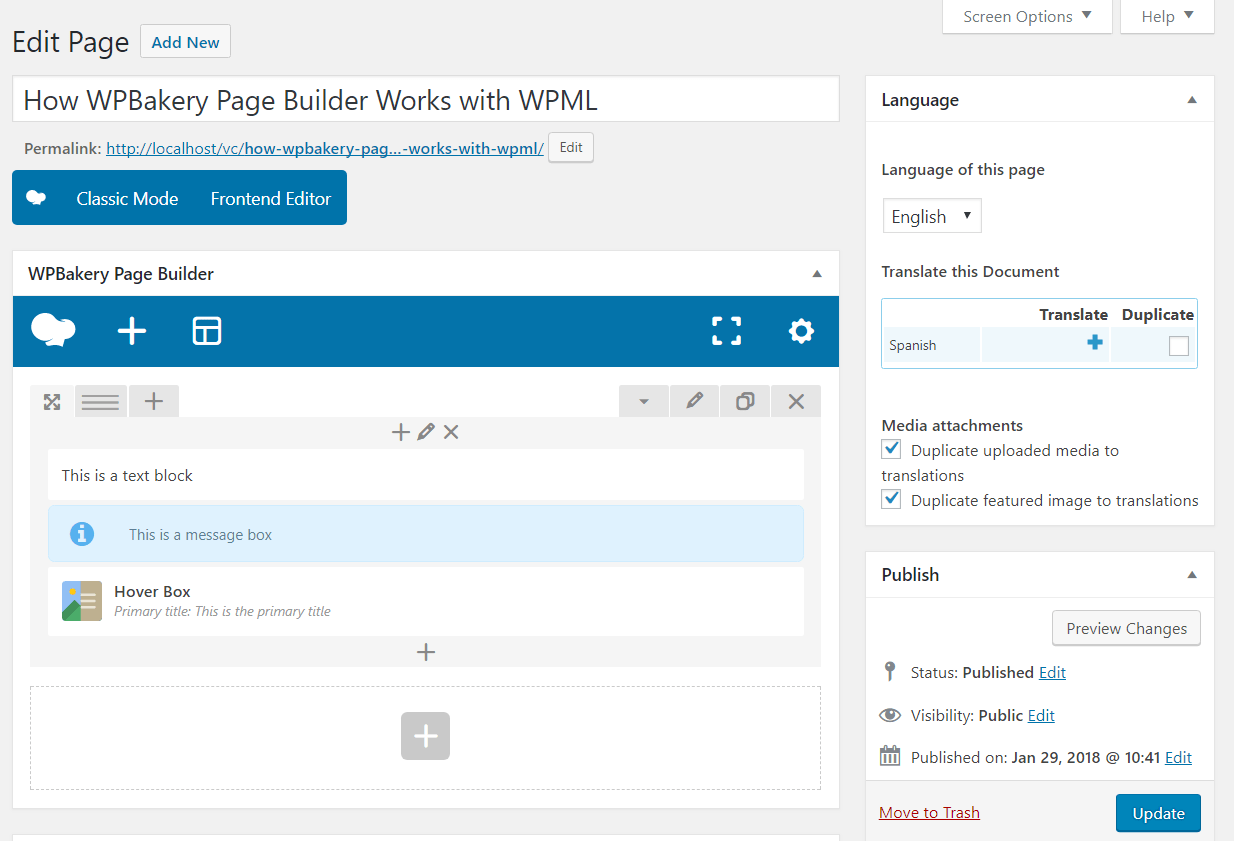Collapse the Publish panel chevron
Viewport: 1234px width, 841px height.
[1191, 574]
